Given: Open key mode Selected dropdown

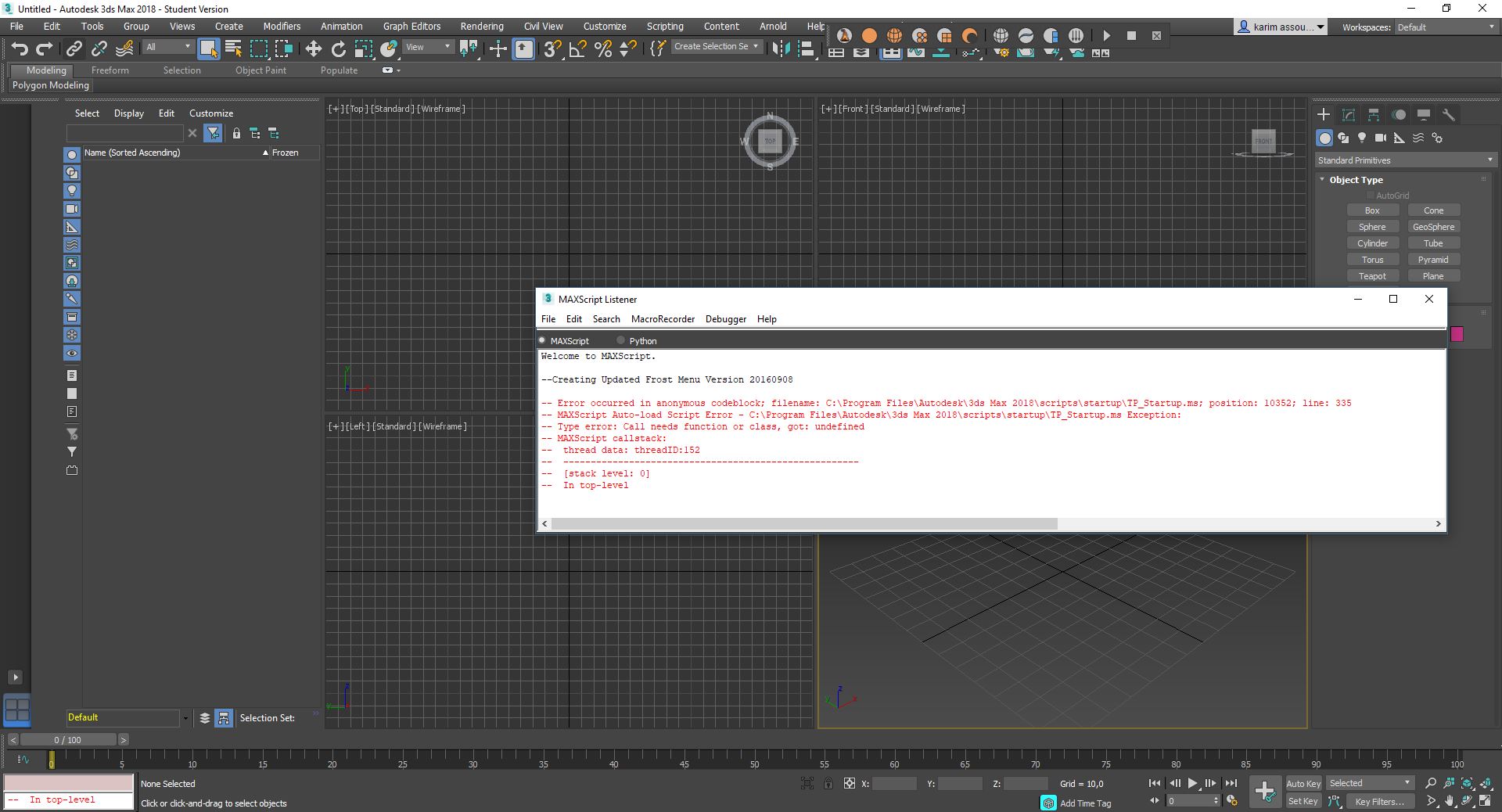Looking at the screenshot, I should click(x=1369, y=783).
